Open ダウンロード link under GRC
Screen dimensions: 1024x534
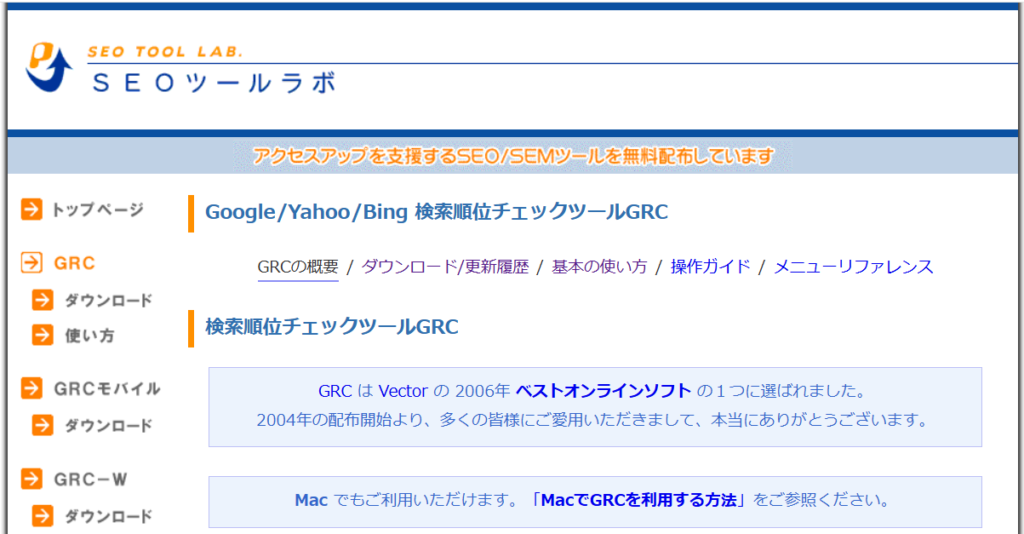point(108,300)
